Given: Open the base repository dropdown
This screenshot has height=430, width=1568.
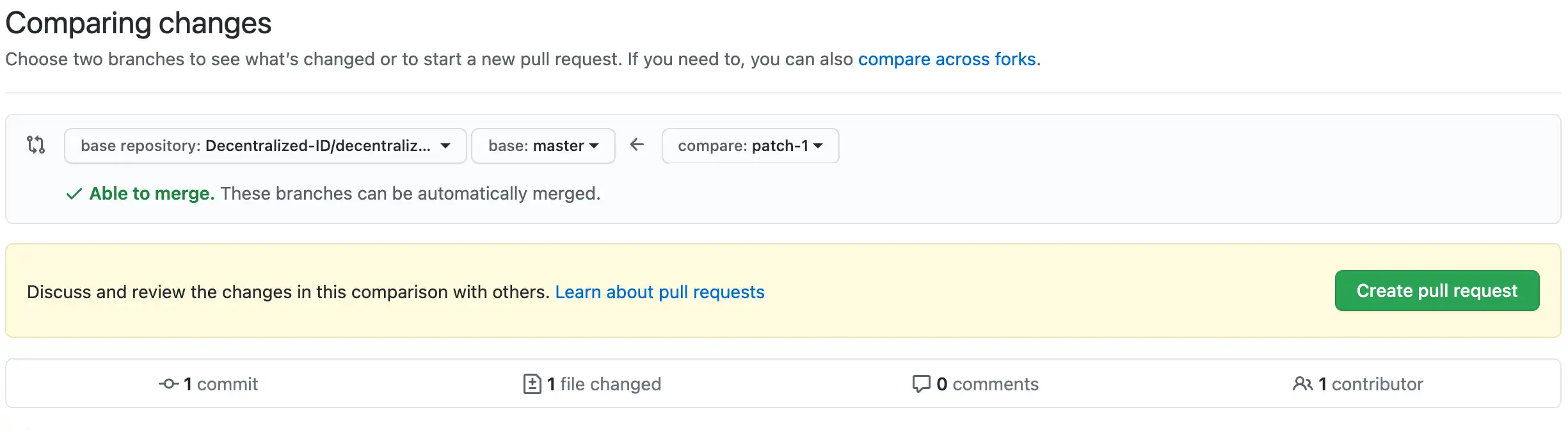Looking at the screenshot, I should 265,146.
